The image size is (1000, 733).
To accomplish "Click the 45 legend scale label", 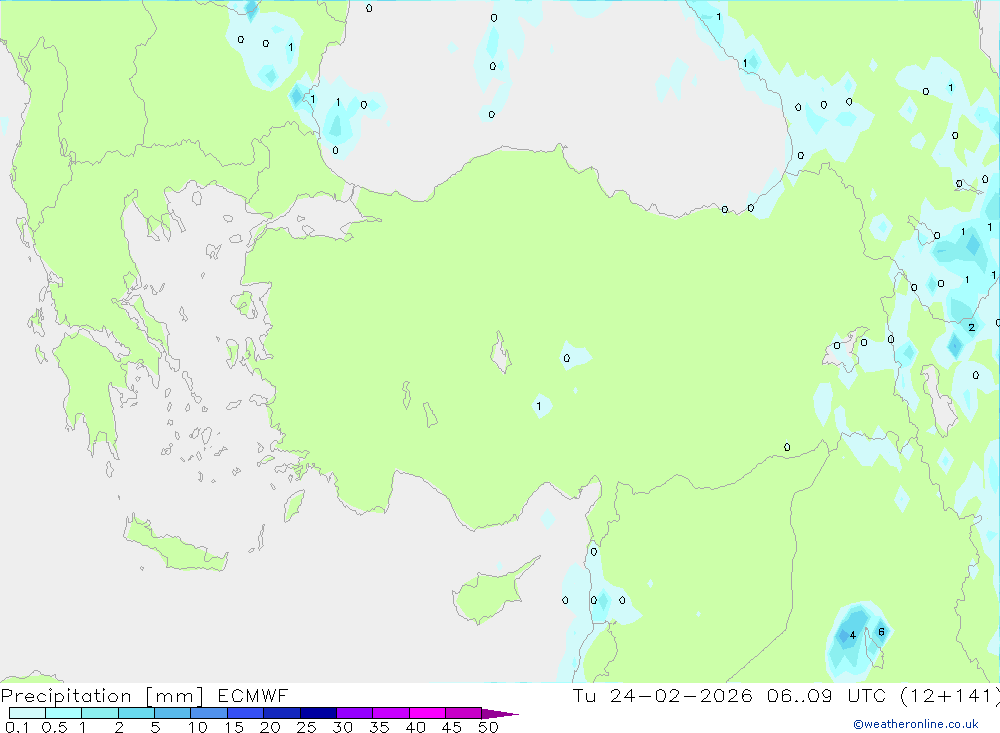I will [452, 727].
